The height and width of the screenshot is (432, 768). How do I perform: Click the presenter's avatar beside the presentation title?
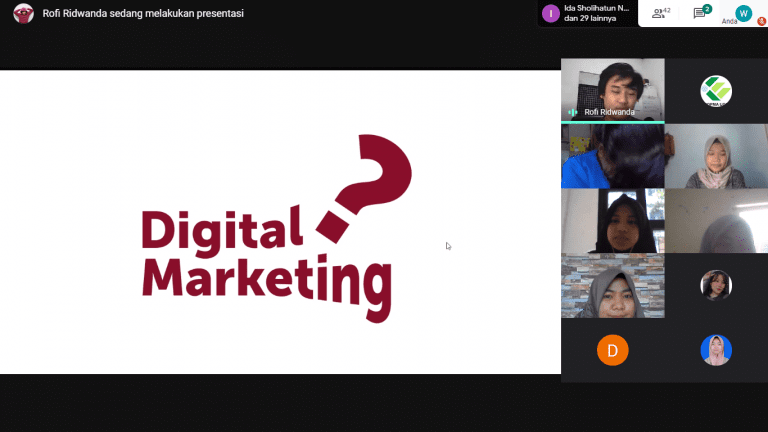(24, 13)
